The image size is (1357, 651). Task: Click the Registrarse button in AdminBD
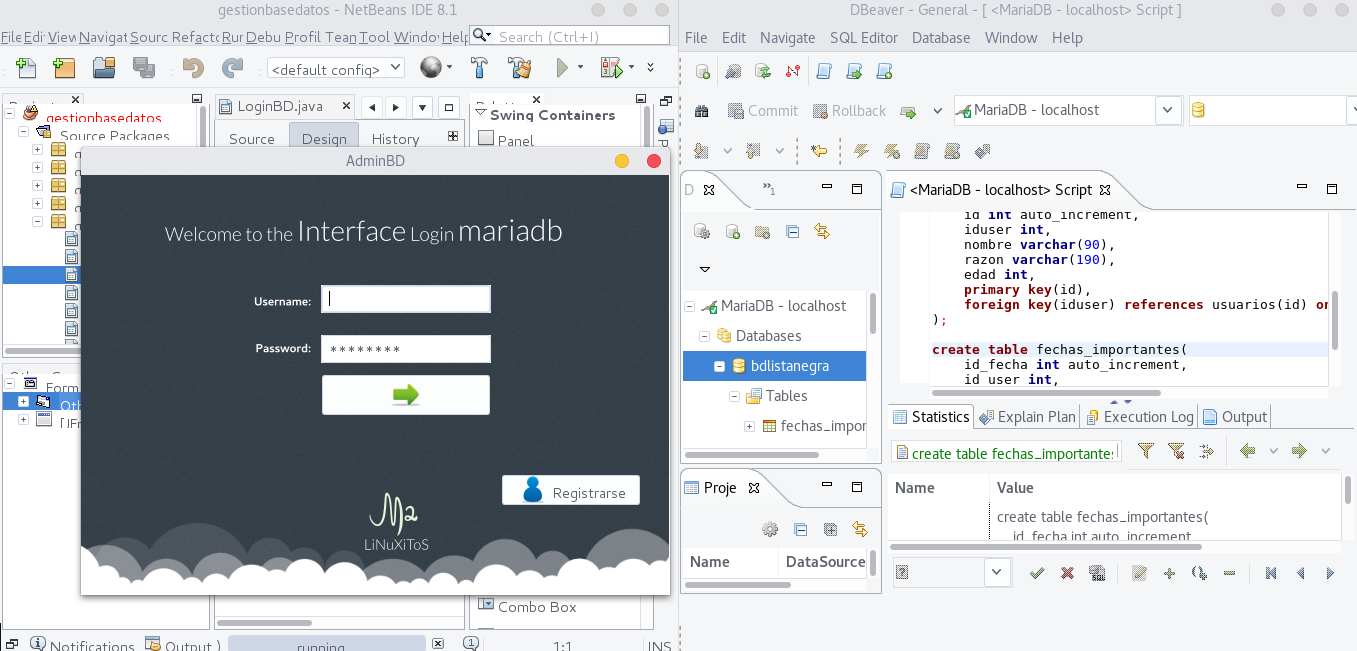[571, 491]
